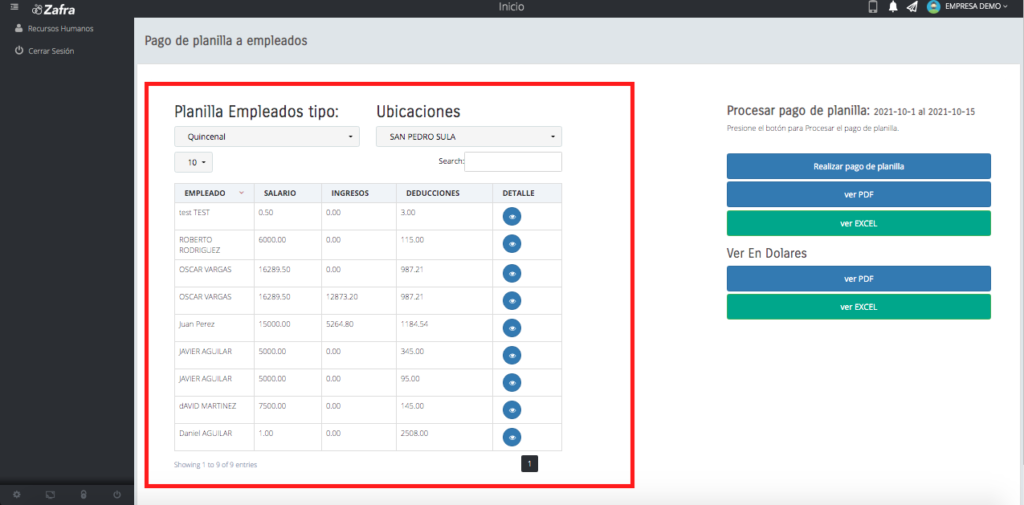Viewport: 1024px width, 505px height.
Task: Click deductions value 115.00
Action: coord(413,240)
